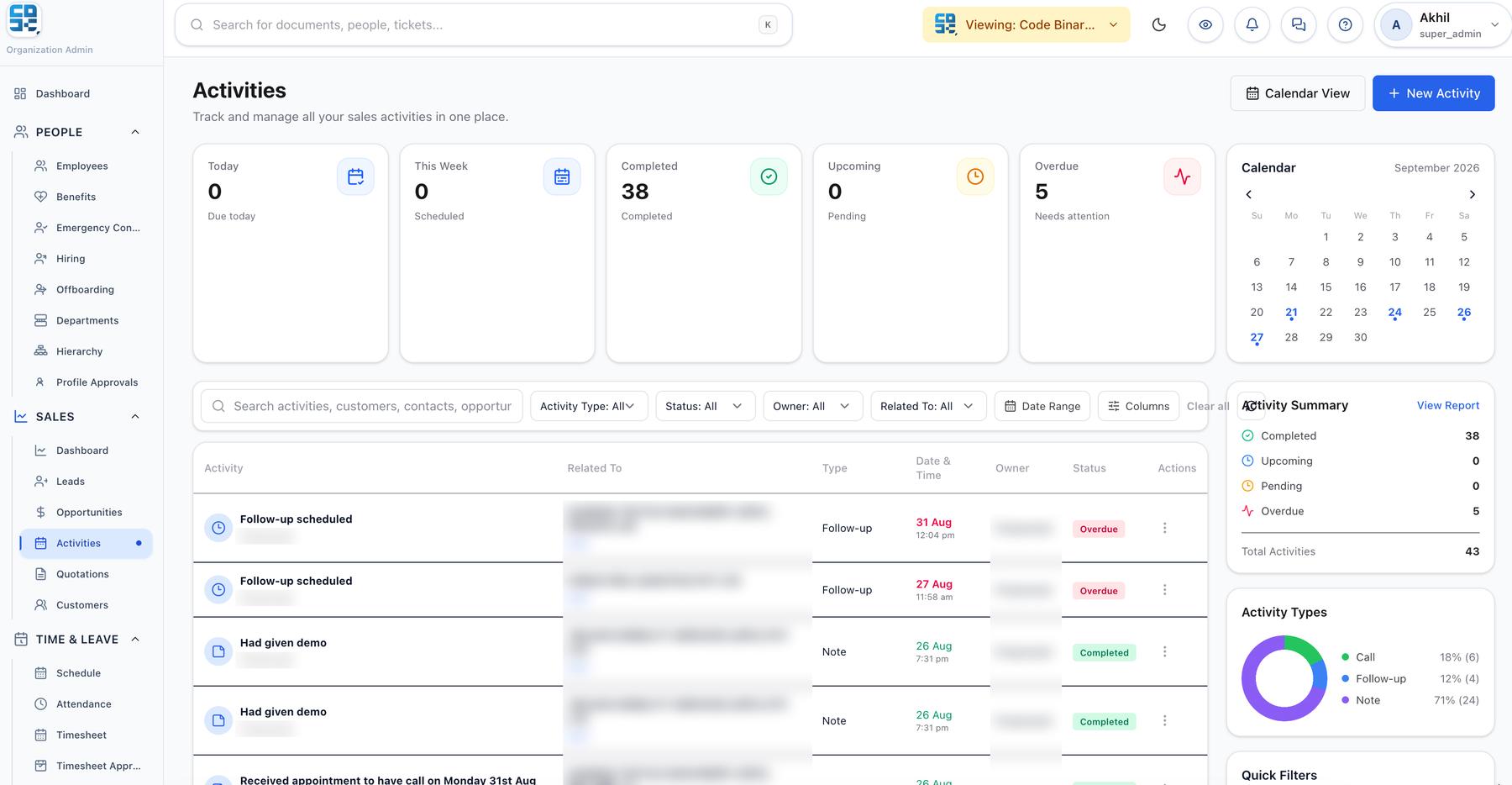Click the New Activity button
This screenshot has height=785, width=1512.
1434,93
